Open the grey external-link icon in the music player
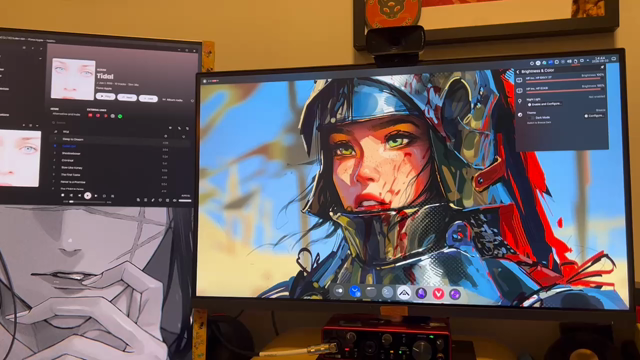The height and width of the screenshot is (360, 640). [113, 116]
